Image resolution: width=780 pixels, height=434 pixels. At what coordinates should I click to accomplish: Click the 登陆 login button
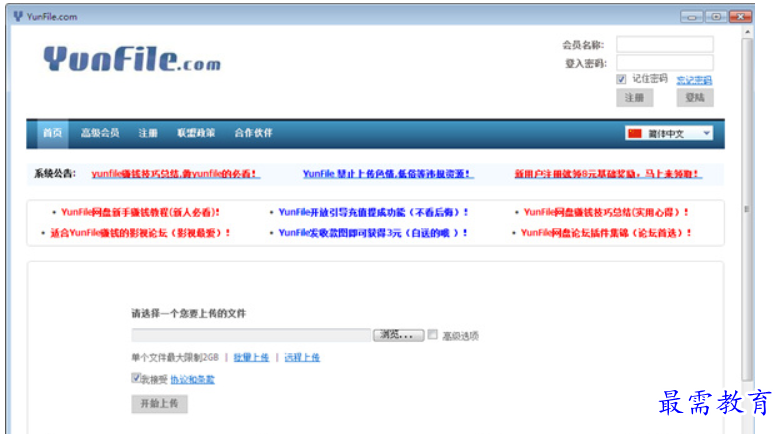point(695,98)
